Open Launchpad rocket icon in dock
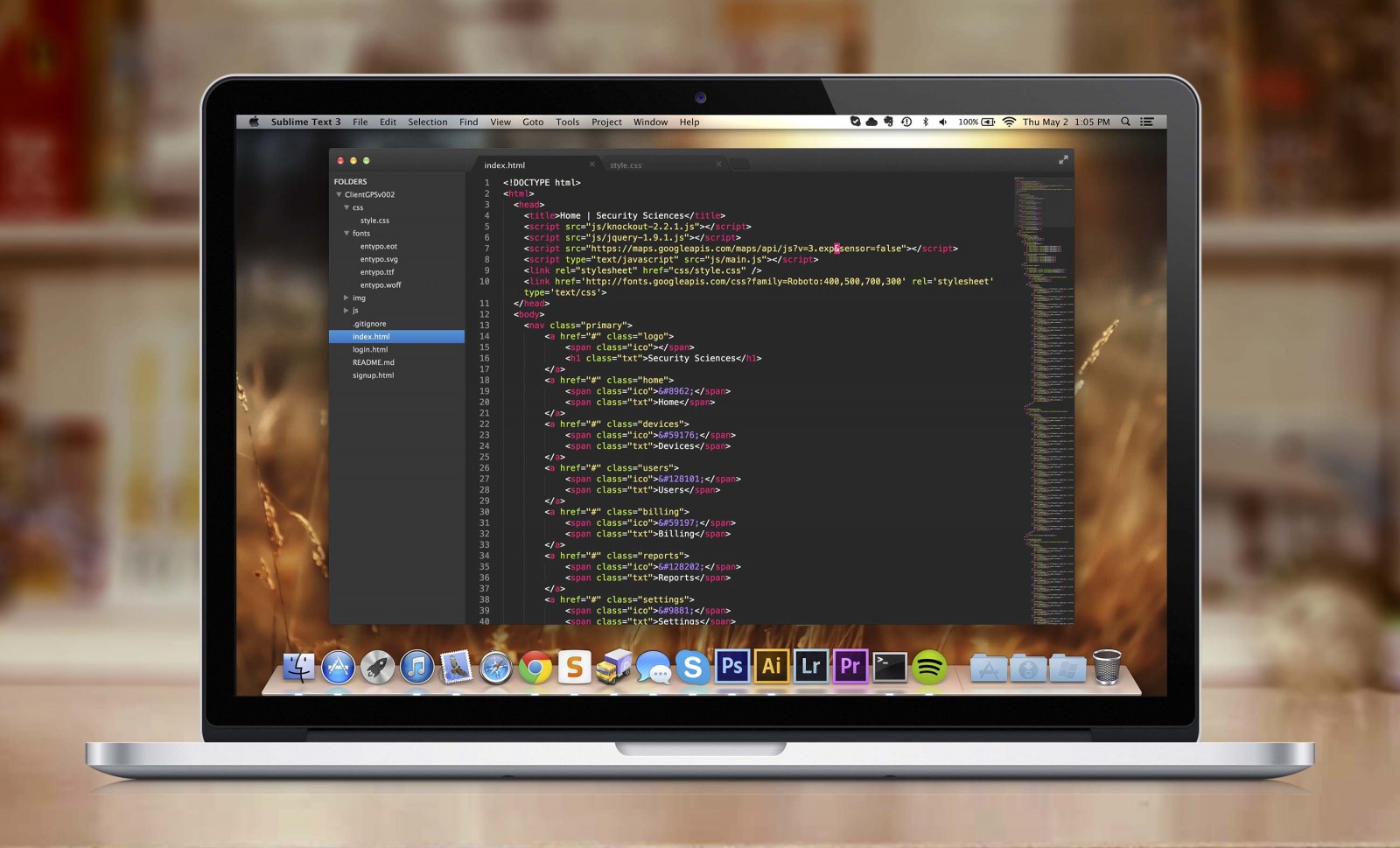This screenshot has width=1400, height=848. 377,667
